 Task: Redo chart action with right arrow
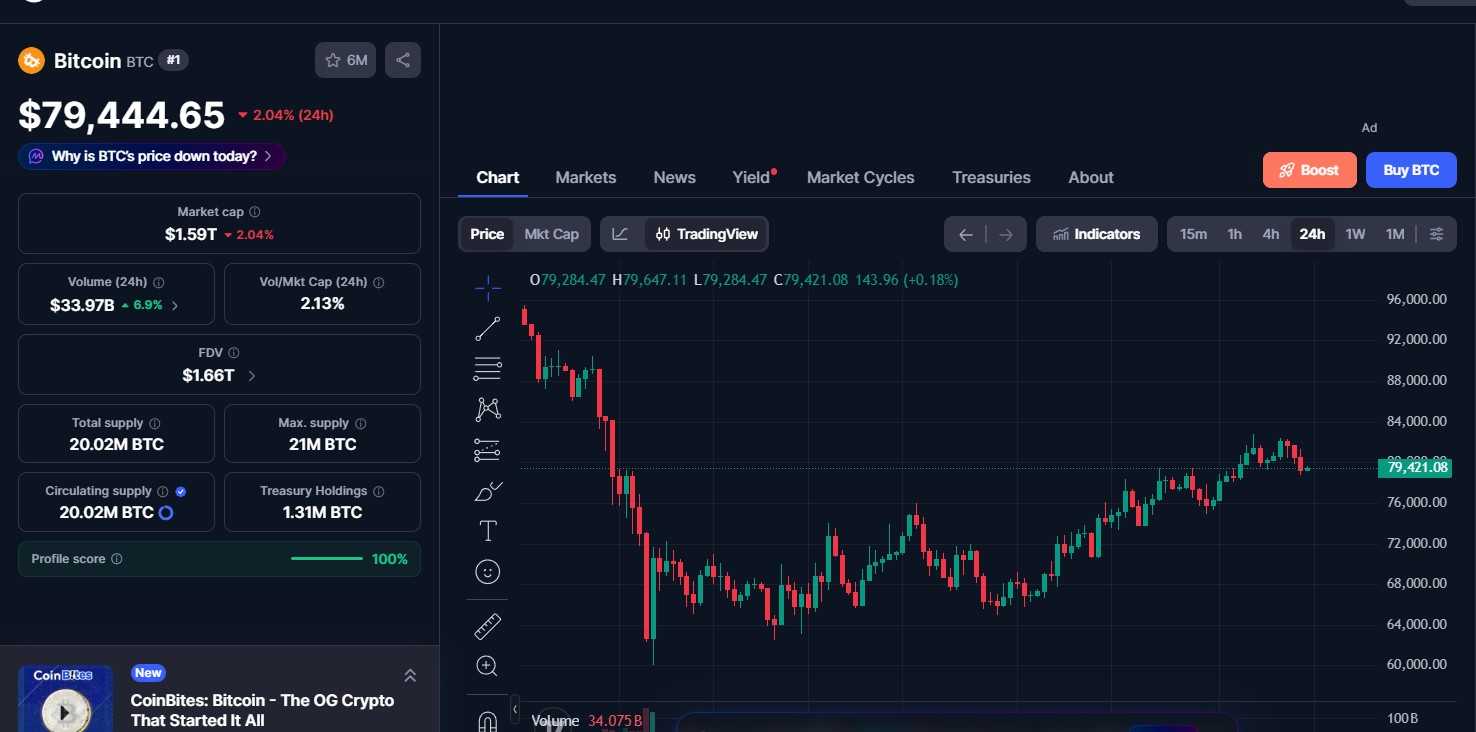click(x=1006, y=234)
